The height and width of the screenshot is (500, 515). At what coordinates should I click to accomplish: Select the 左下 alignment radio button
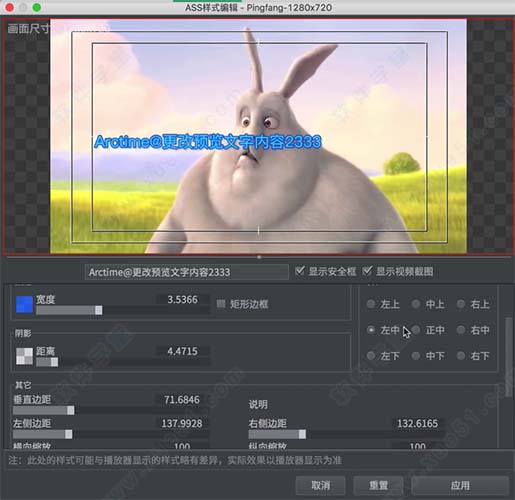tap(371, 356)
